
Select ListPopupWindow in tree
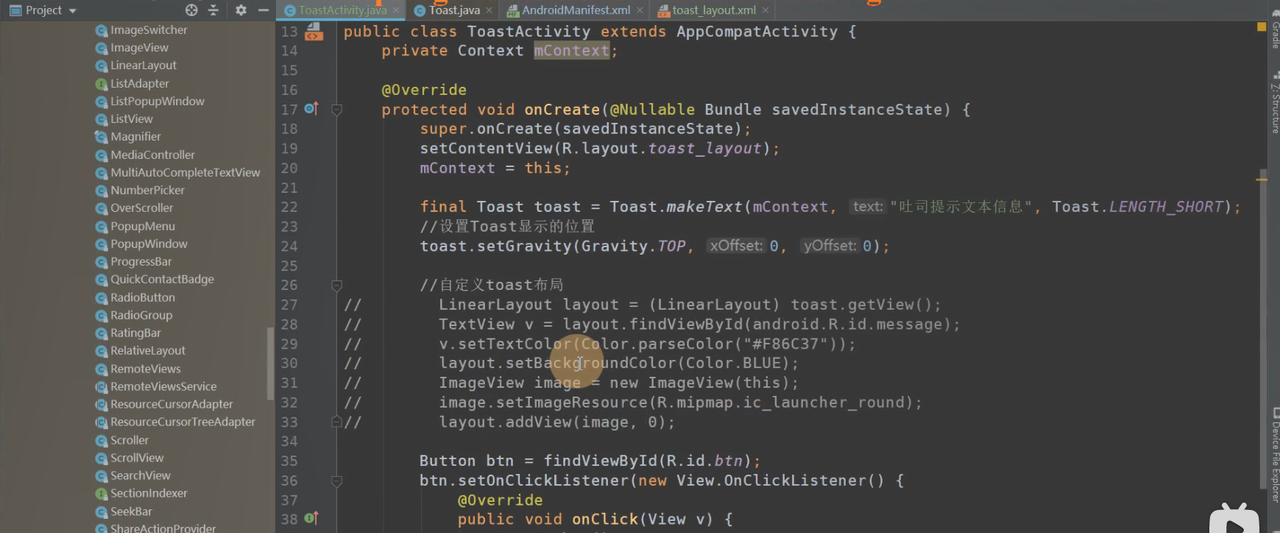point(157,101)
